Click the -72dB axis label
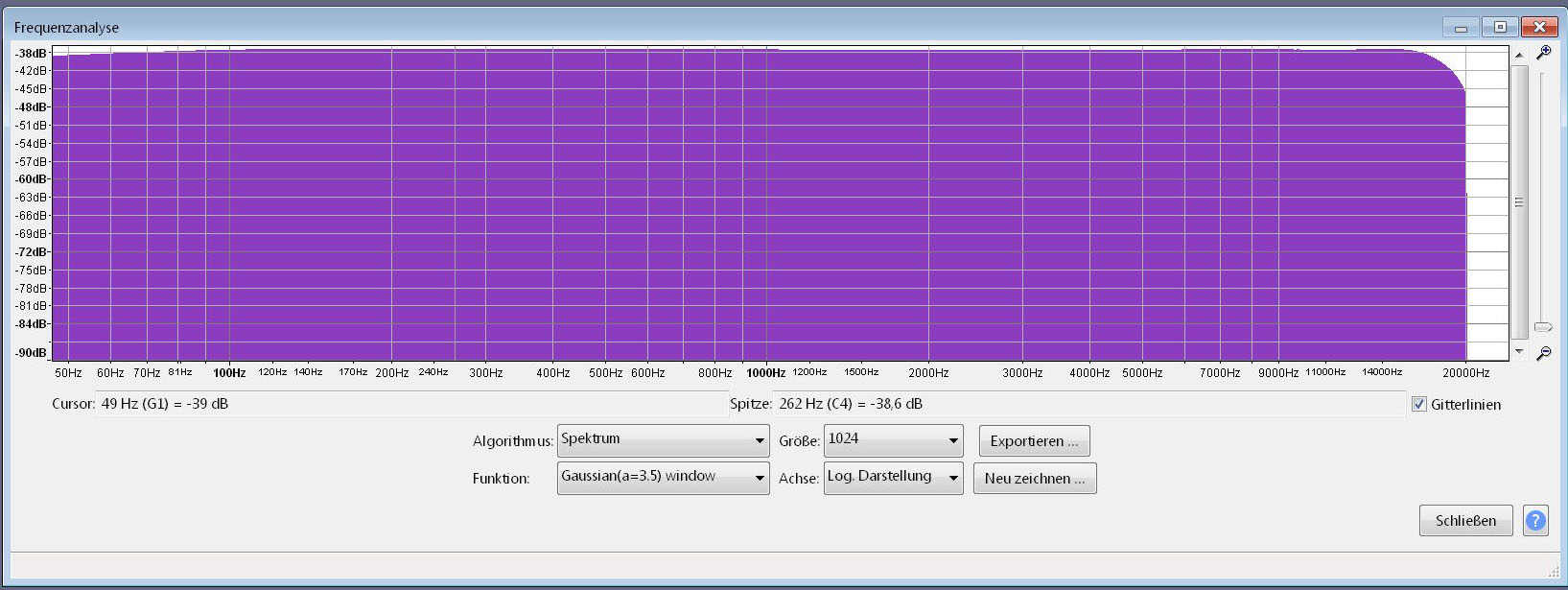The width and height of the screenshot is (1568, 590). click(x=31, y=252)
